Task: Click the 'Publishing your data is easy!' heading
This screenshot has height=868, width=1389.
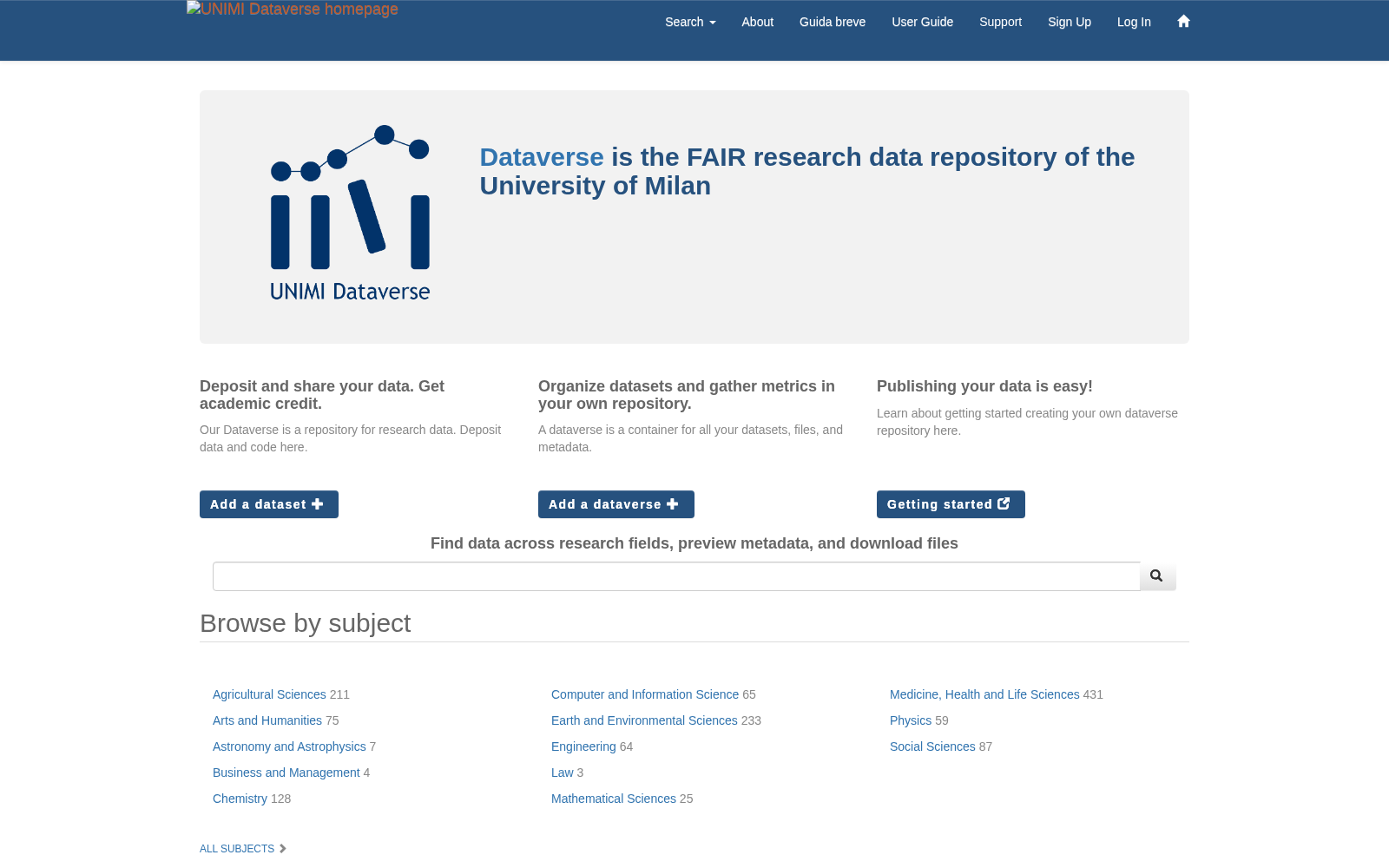Action: point(984,386)
